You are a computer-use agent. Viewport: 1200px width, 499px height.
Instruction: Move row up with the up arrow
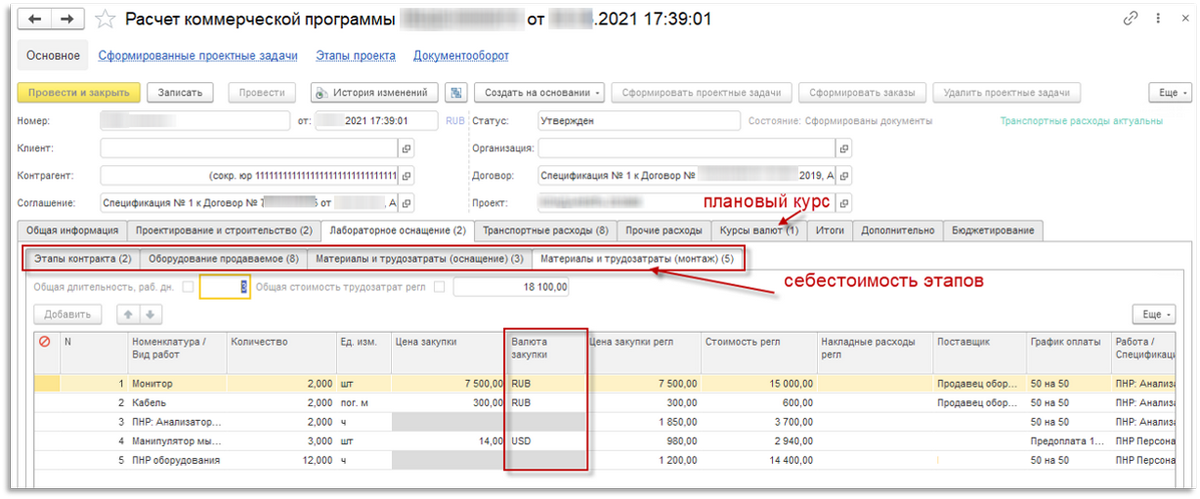(128, 315)
